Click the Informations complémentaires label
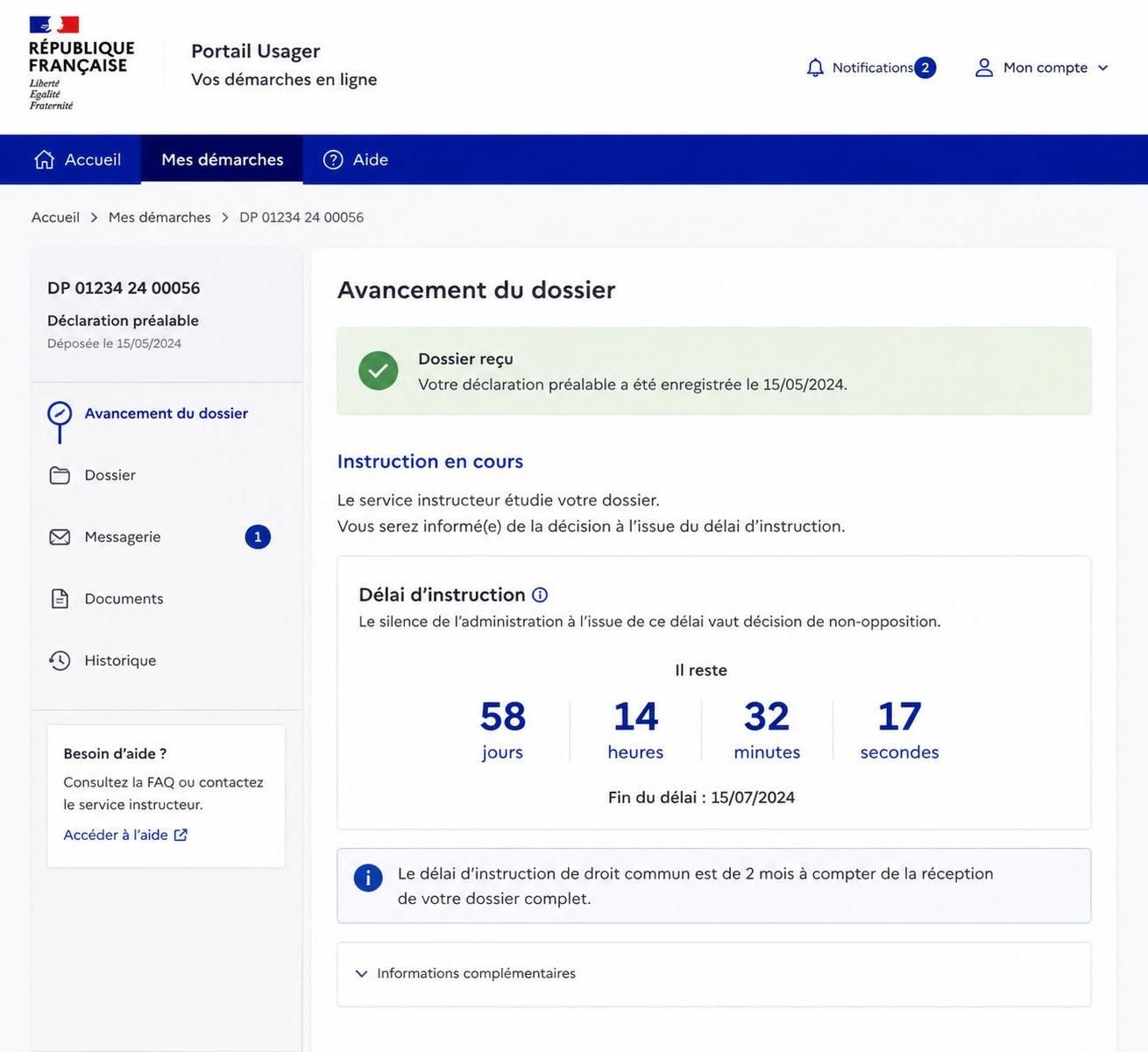1148x1052 pixels. [476, 973]
